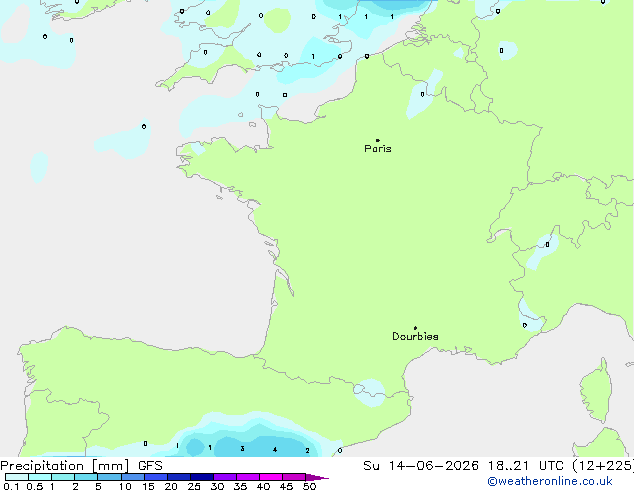634x490 pixels.
Task: Open the weatheronline.co.uk link
Action: click(550, 481)
